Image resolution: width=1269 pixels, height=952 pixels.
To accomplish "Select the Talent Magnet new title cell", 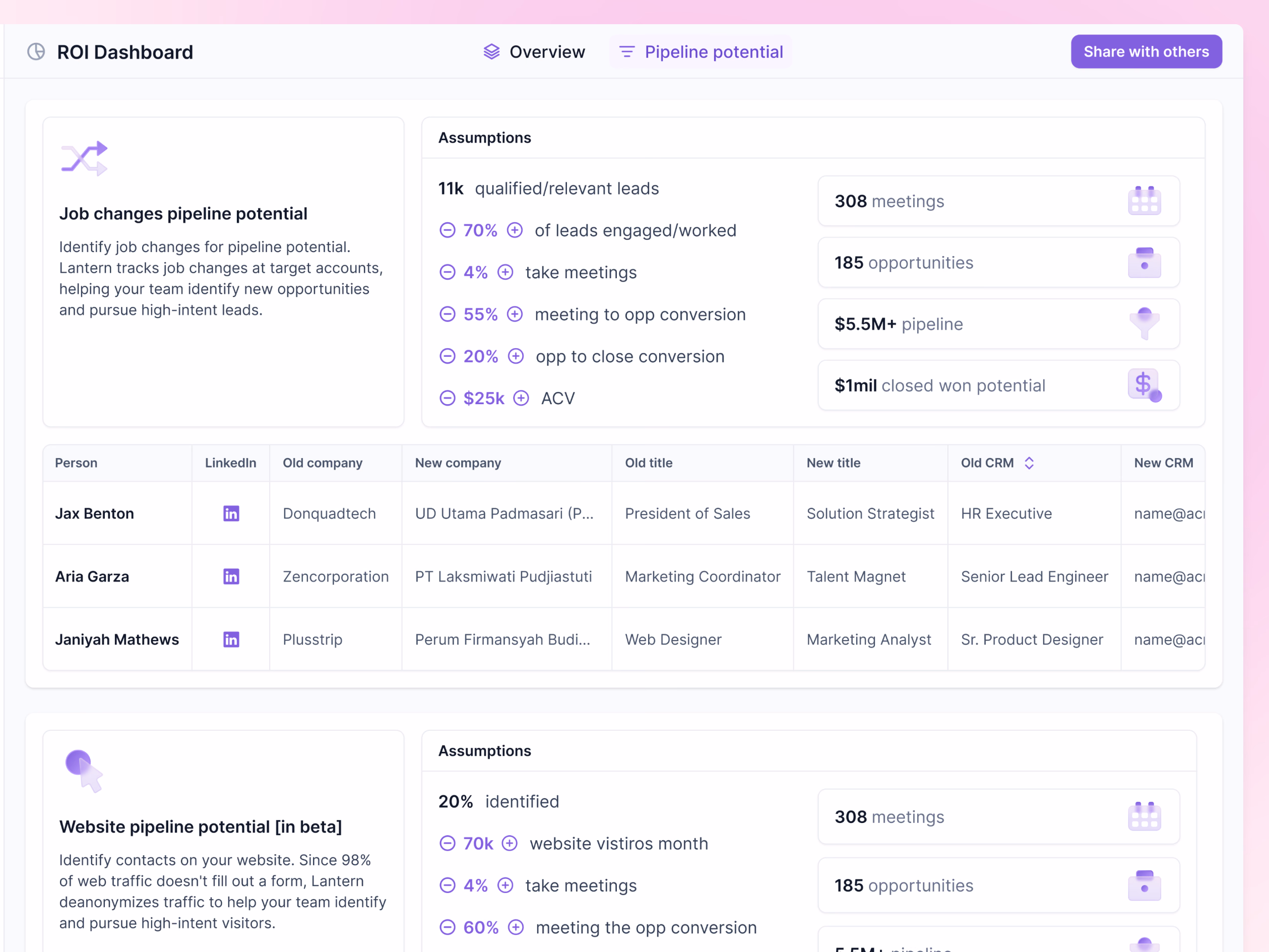I will tap(870, 577).
